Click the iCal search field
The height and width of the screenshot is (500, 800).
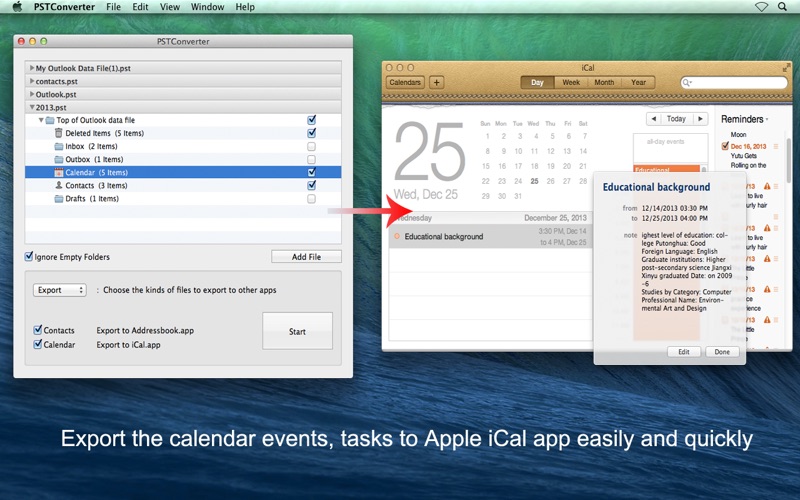(x=734, y=83)
